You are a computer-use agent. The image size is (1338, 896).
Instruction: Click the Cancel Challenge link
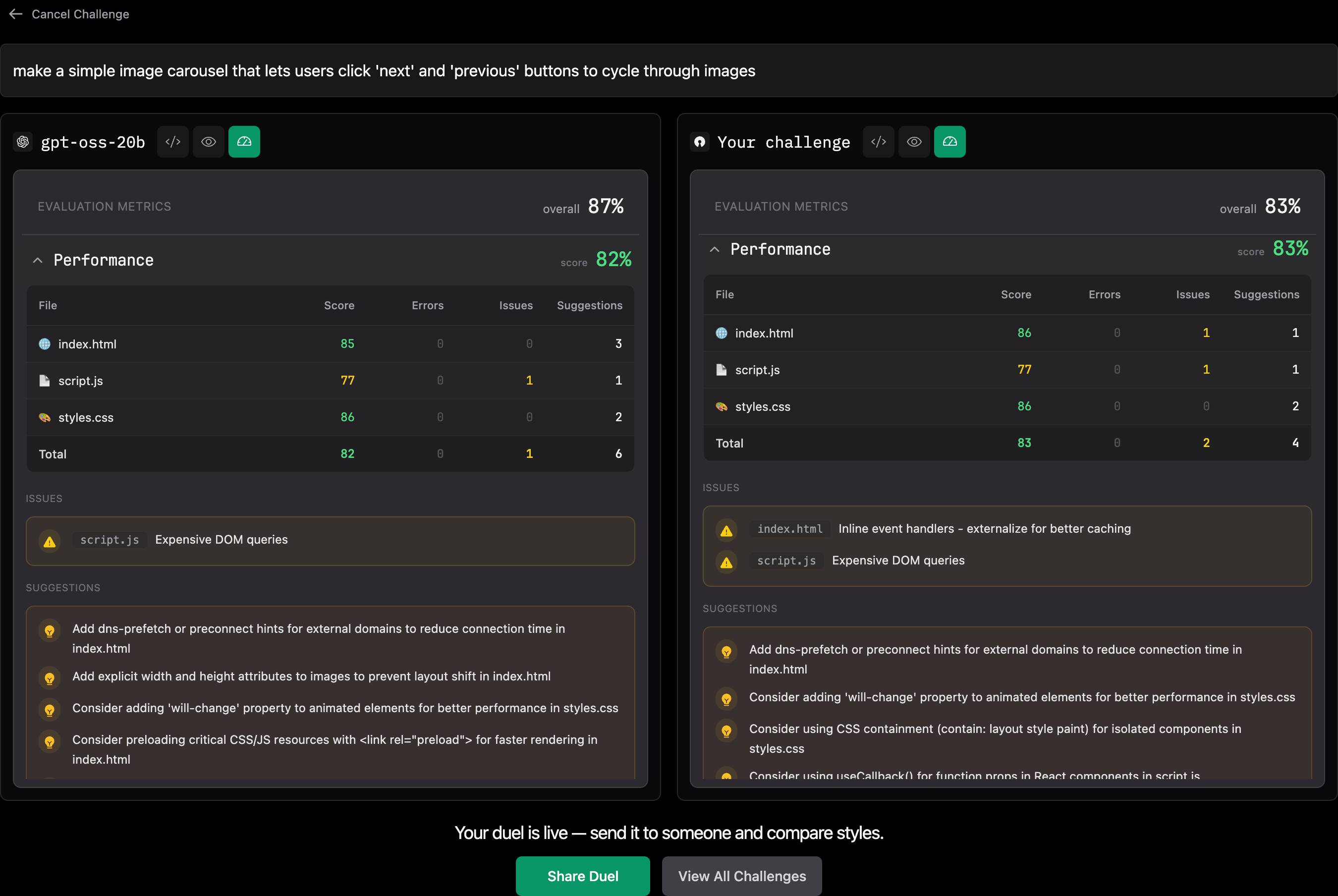(80, 14)
